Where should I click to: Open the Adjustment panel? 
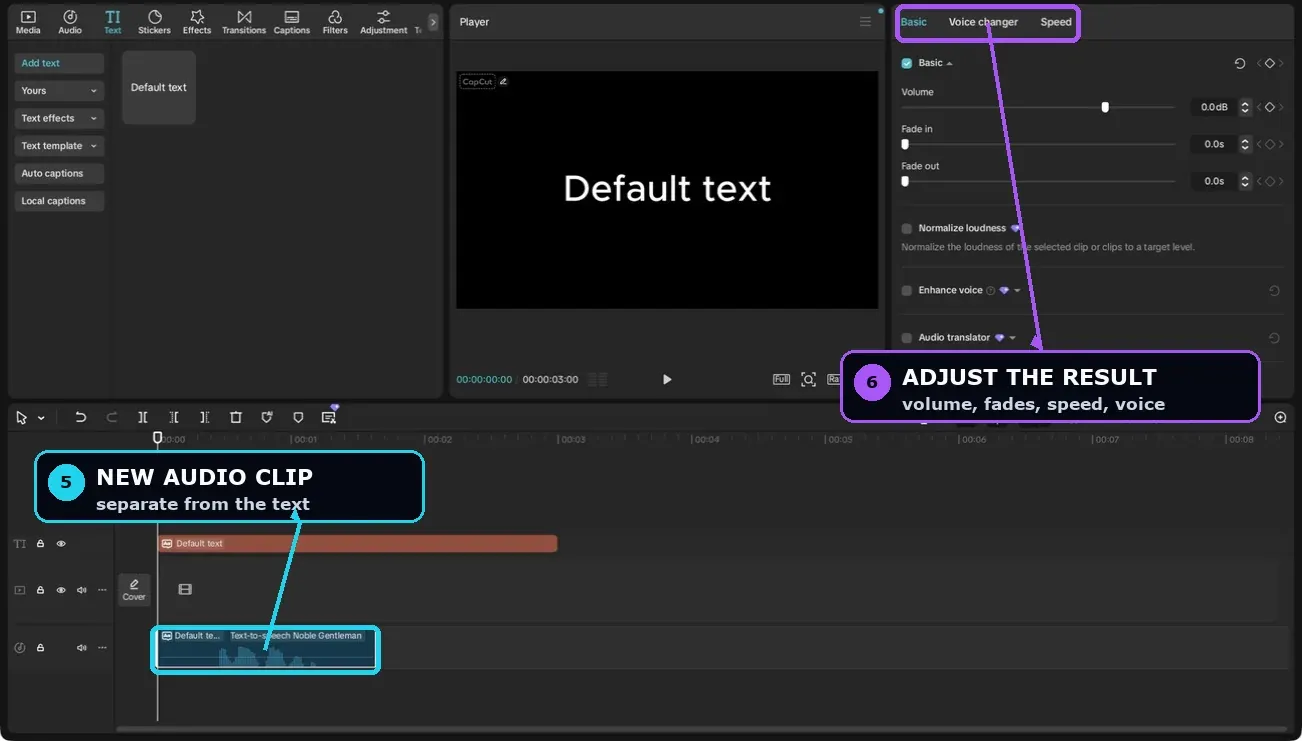pyautogui.click(x=383, y=22)
